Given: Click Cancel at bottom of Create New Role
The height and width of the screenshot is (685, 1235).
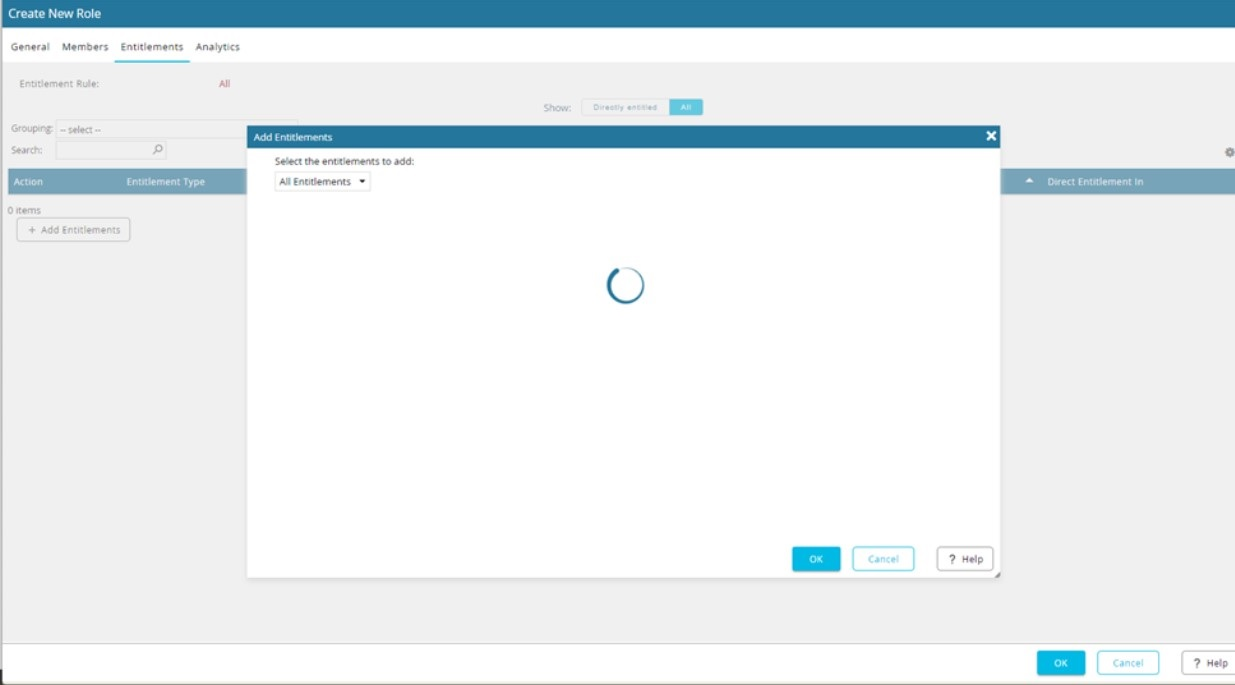Looking at the screenshot, I should pyautogui.click(x=1127, y=663).
